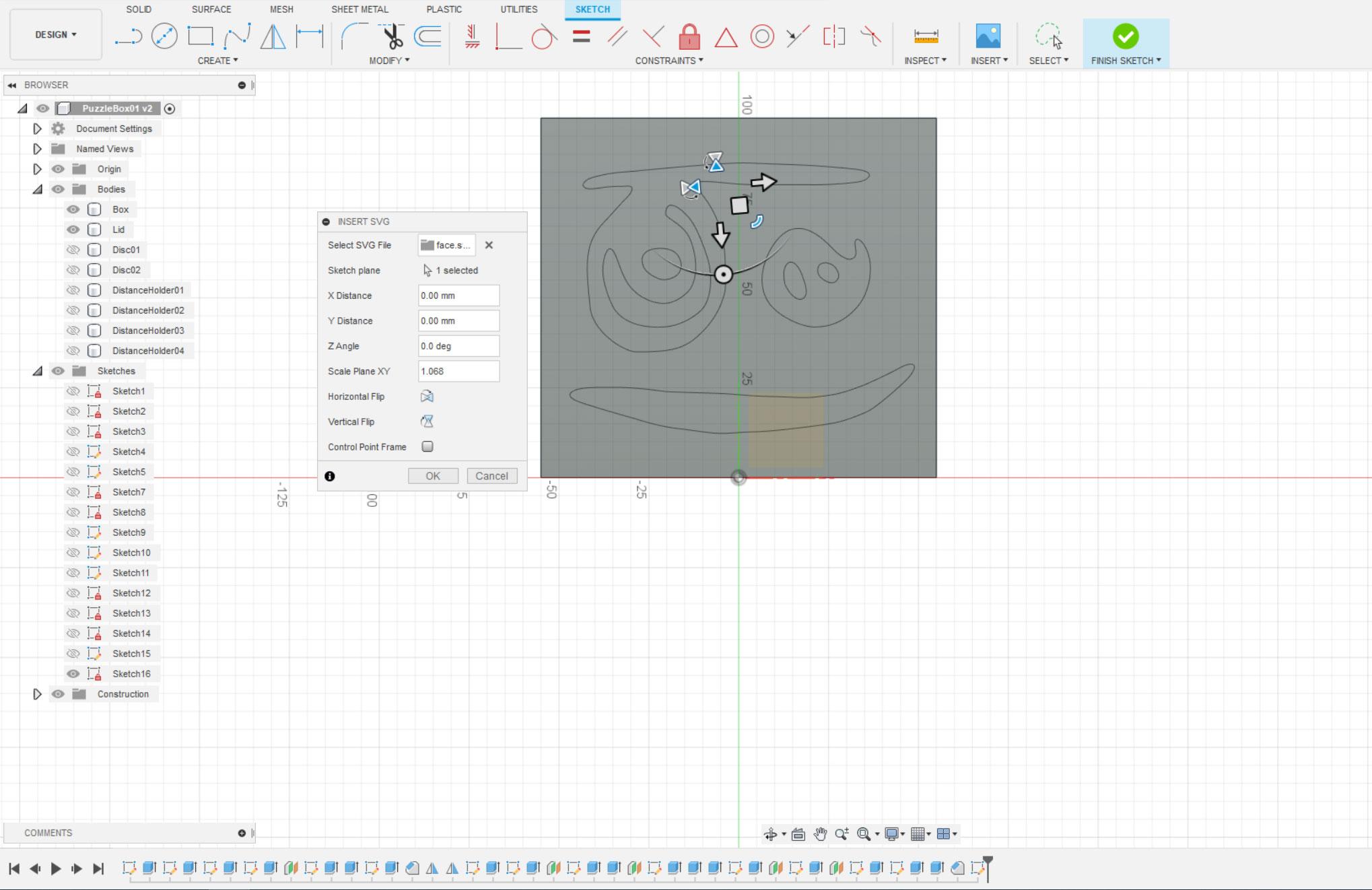1372x890 pixels.
Task: Open the SURFACE tab in ribbon
Action: point(211,9)
